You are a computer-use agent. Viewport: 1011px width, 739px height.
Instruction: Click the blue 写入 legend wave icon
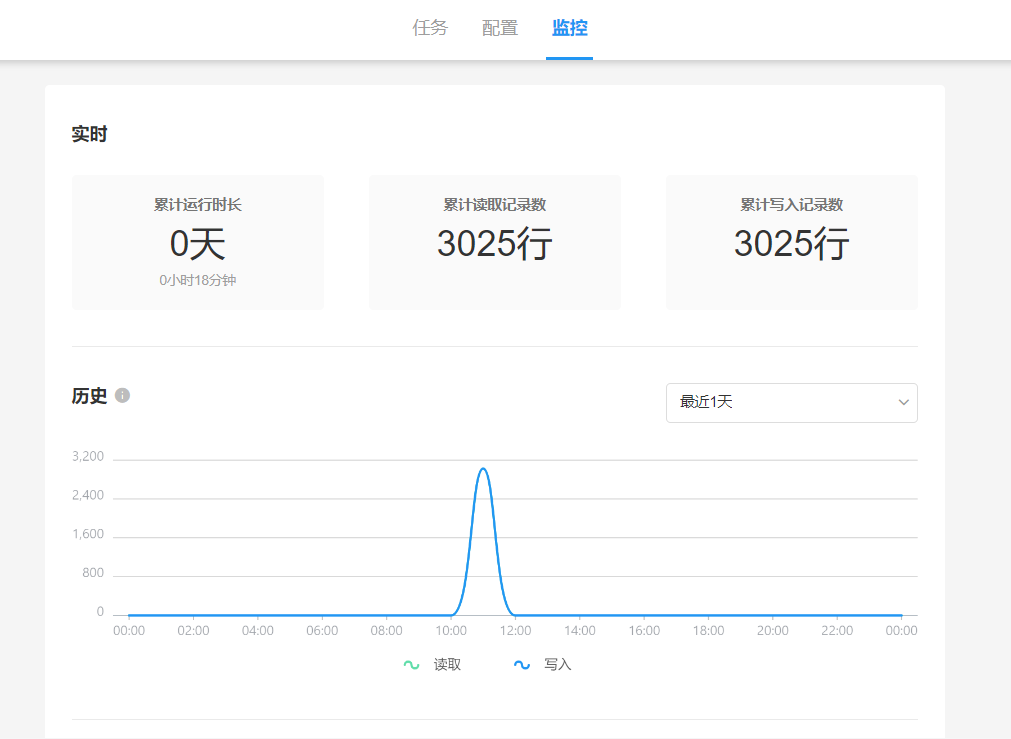521,664
